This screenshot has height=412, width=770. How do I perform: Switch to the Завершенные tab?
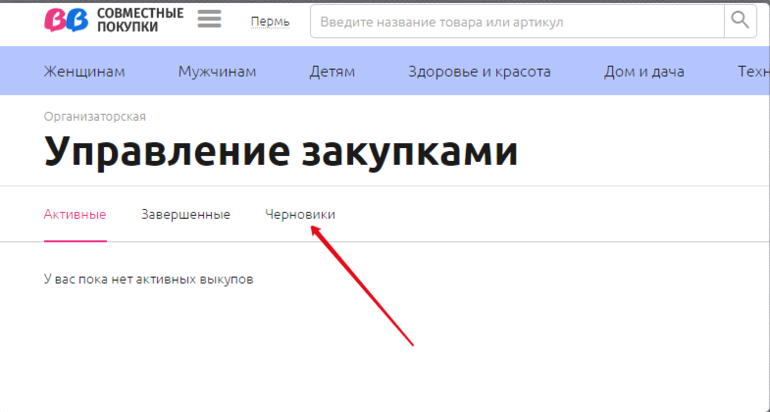[185, 214]
